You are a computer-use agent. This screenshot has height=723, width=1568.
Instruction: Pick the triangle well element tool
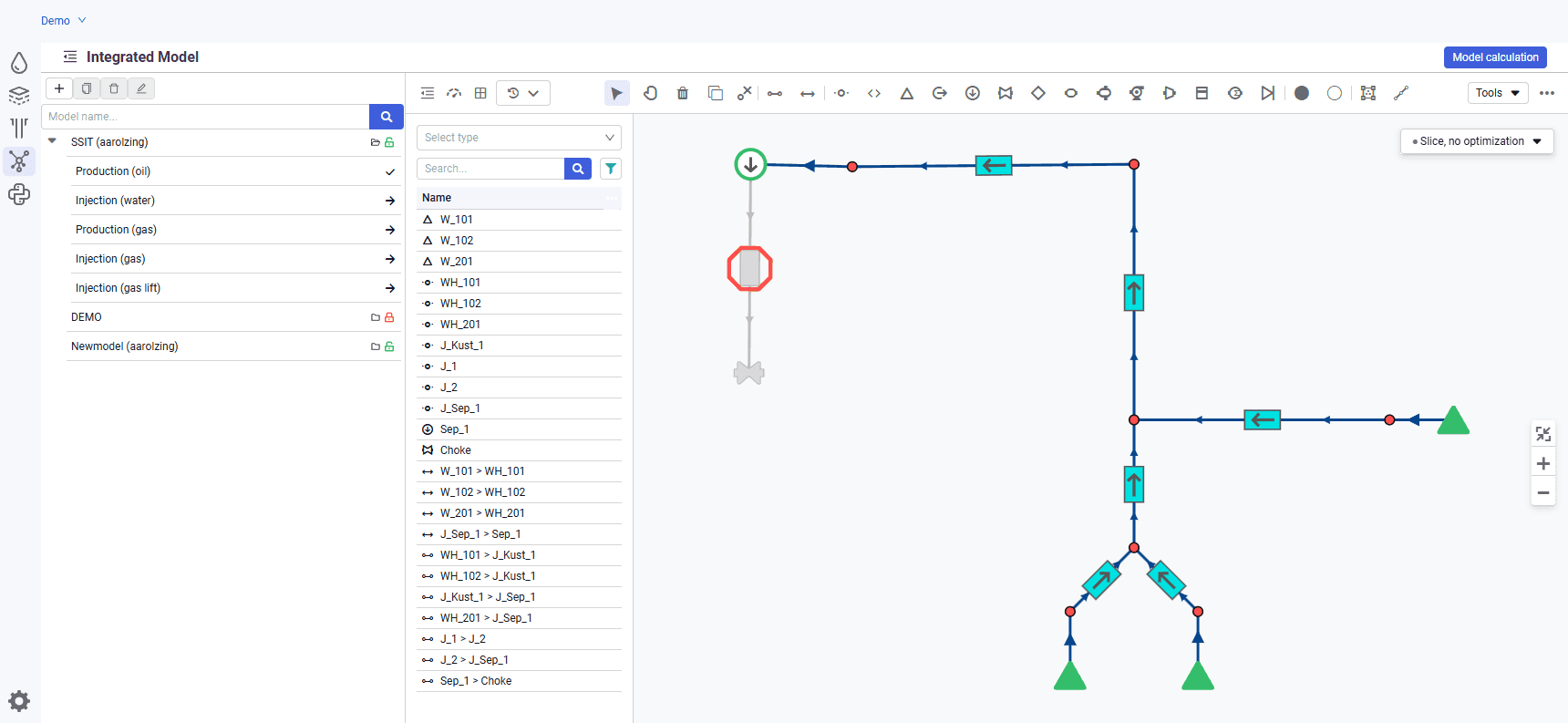(x=907, y=93)
